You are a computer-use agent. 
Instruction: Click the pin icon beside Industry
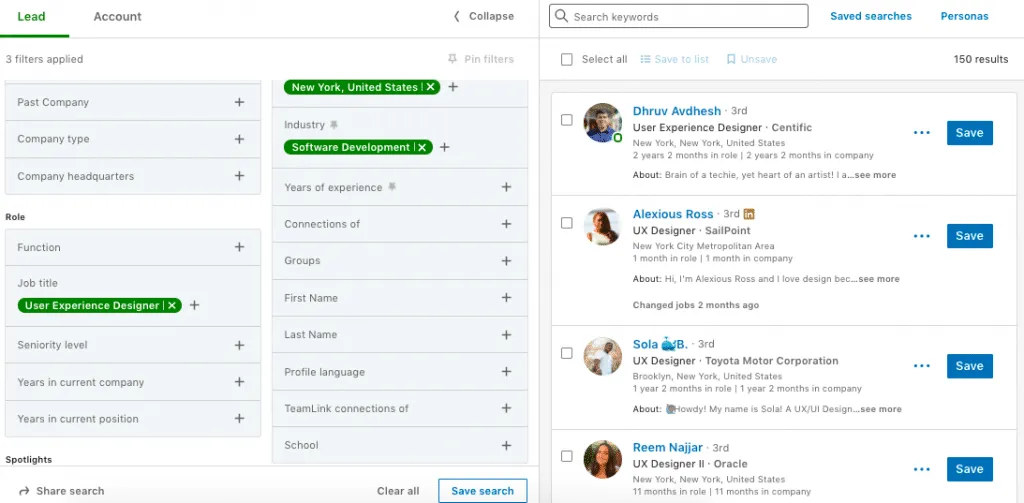pos(334,124)
